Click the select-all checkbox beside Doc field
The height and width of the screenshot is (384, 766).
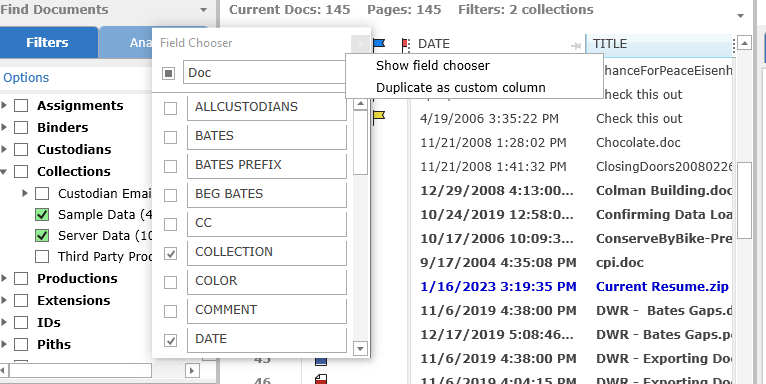[169, 73]
